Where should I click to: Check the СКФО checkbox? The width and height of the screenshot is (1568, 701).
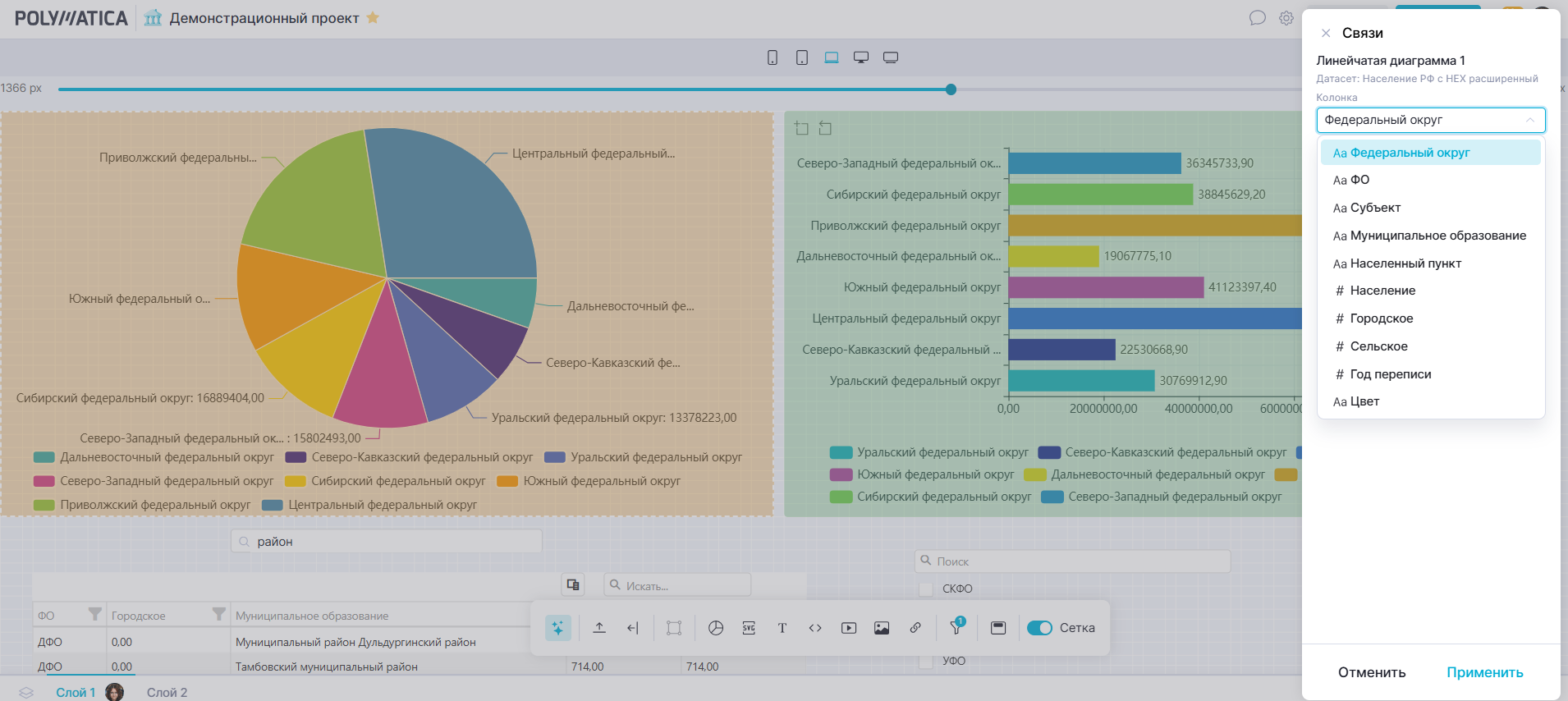pyautogui.click(x=926, y=589)
